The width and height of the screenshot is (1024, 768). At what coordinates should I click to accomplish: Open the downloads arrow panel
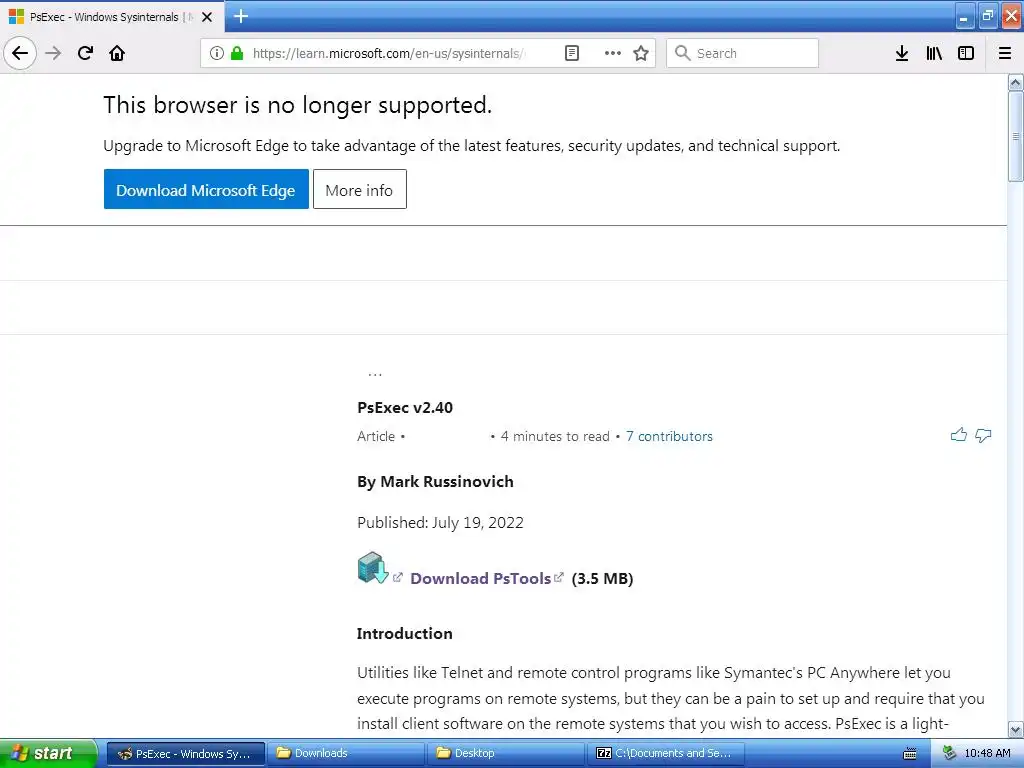[x=902, y=53]
